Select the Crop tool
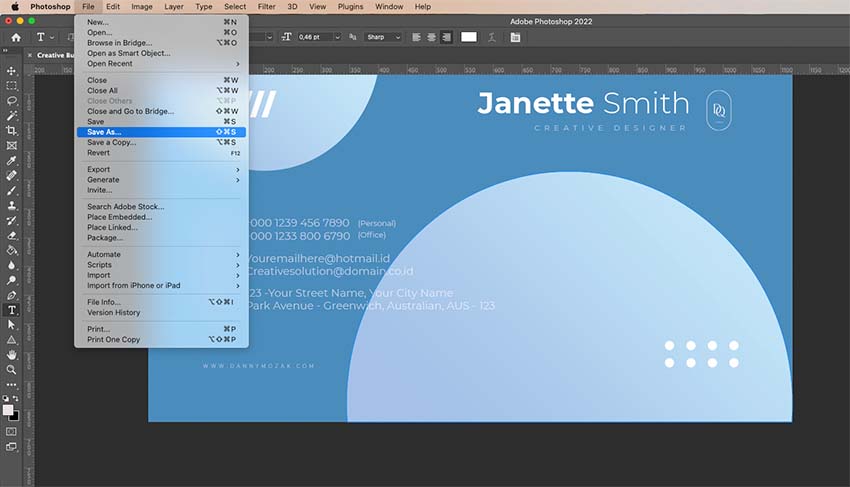The image size is (850, 487). click(11, 131)
